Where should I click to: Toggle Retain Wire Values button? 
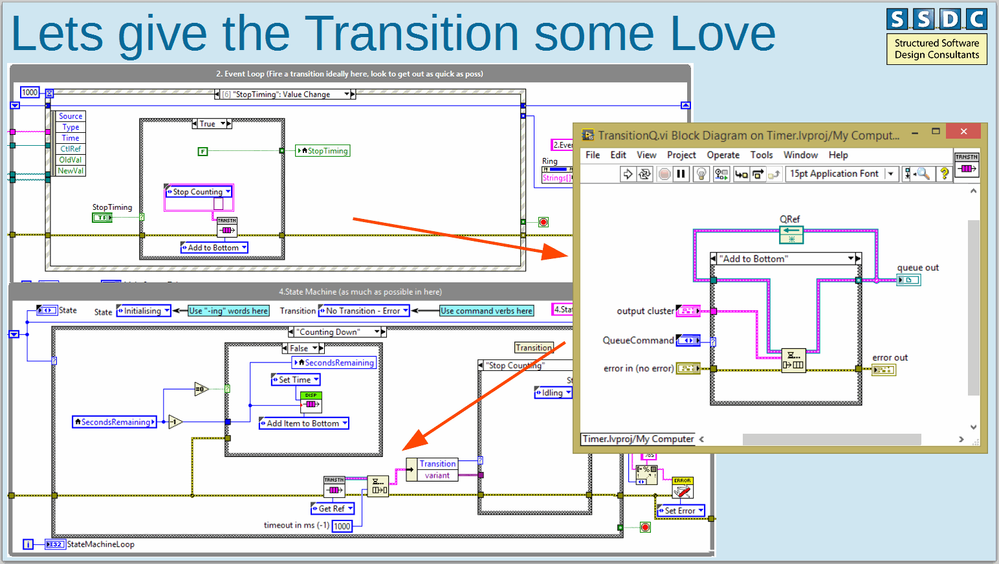(x=721, y=174)
